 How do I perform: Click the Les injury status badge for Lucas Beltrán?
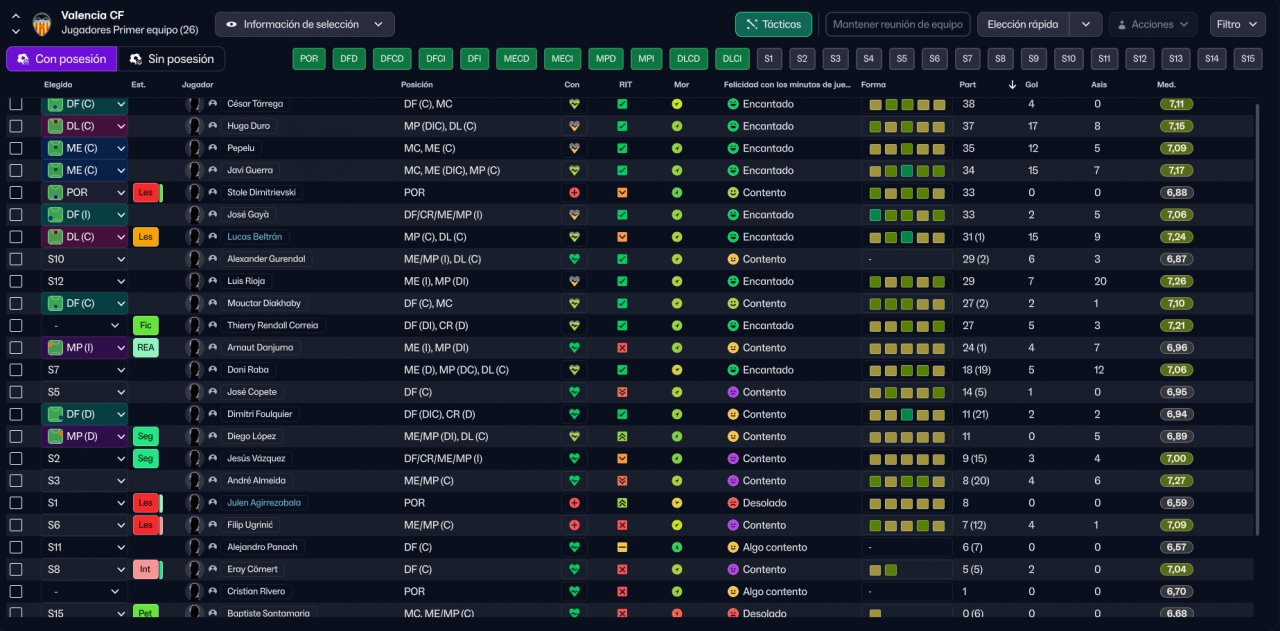pyautogui.click(x=145, y=237)
